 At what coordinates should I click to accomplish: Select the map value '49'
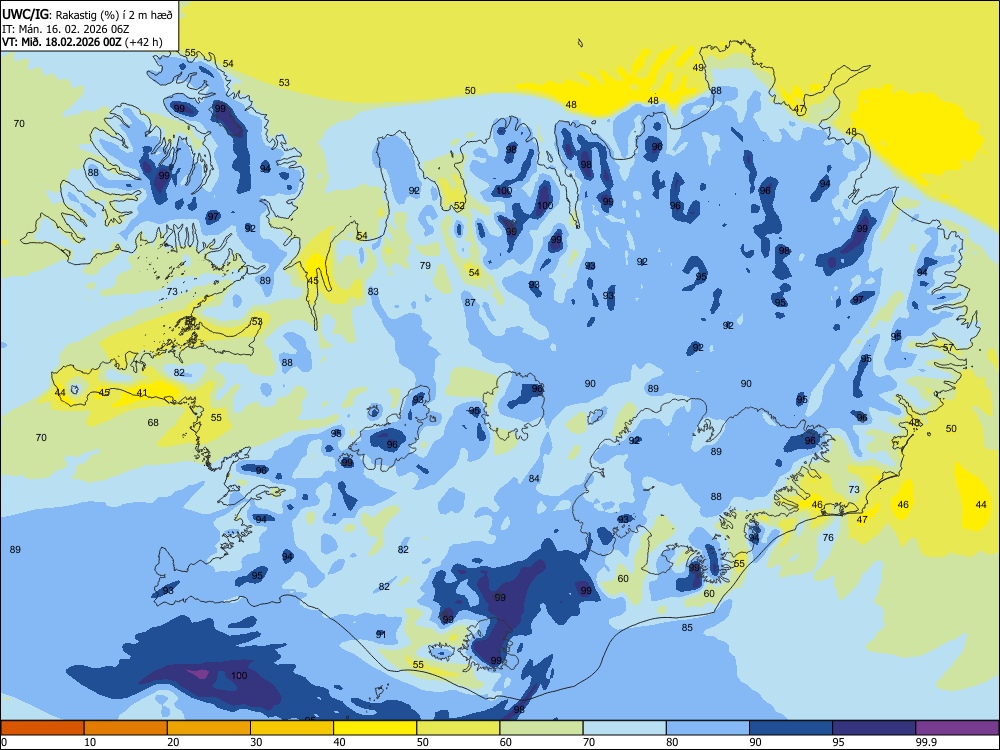pos(698,68)
